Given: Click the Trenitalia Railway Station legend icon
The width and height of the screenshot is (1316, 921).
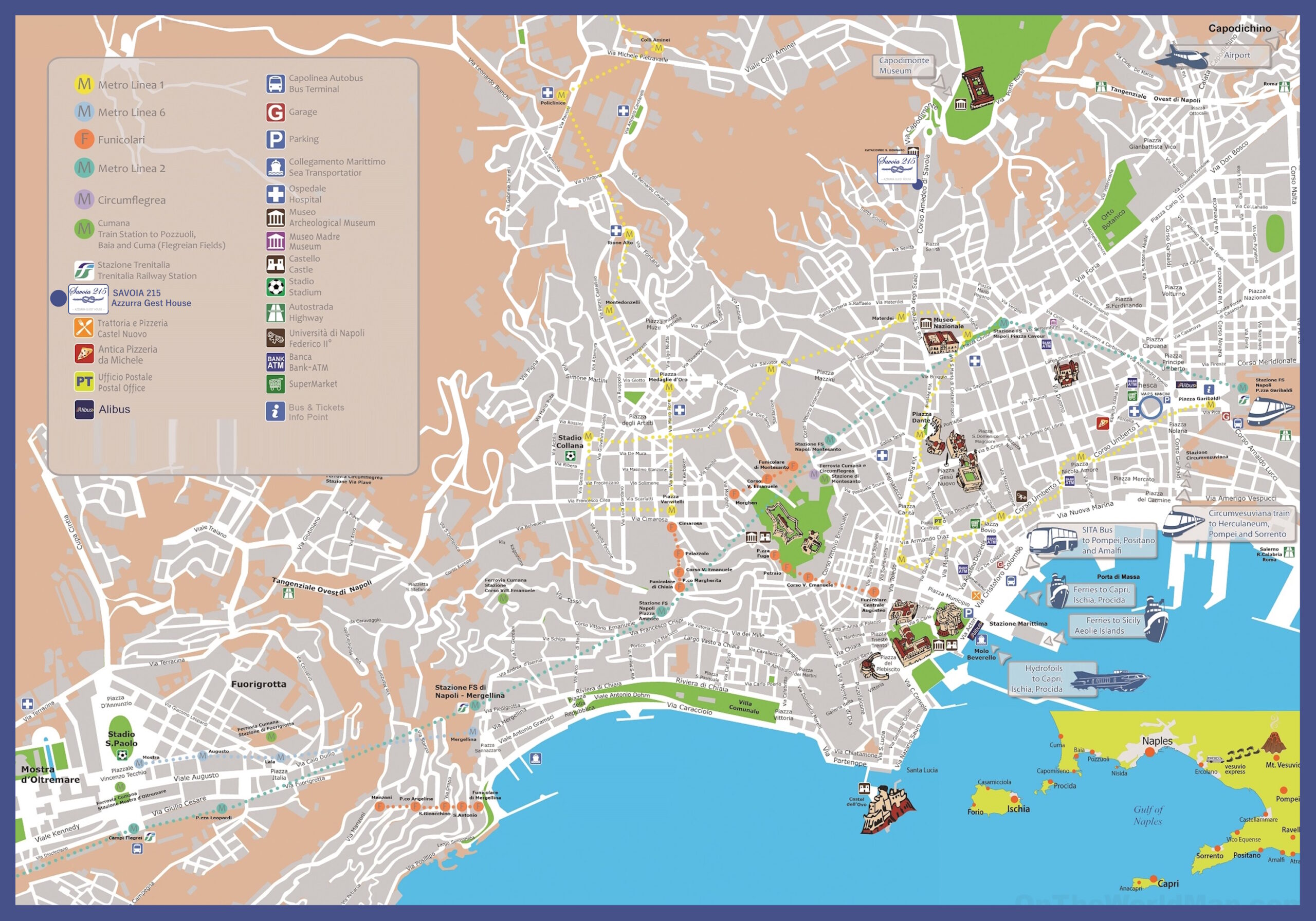Looking at the screenshot, I should point(84,270).
